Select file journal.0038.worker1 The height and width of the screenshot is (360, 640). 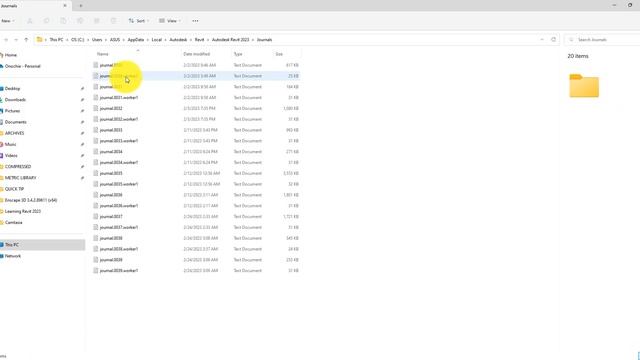119,249
